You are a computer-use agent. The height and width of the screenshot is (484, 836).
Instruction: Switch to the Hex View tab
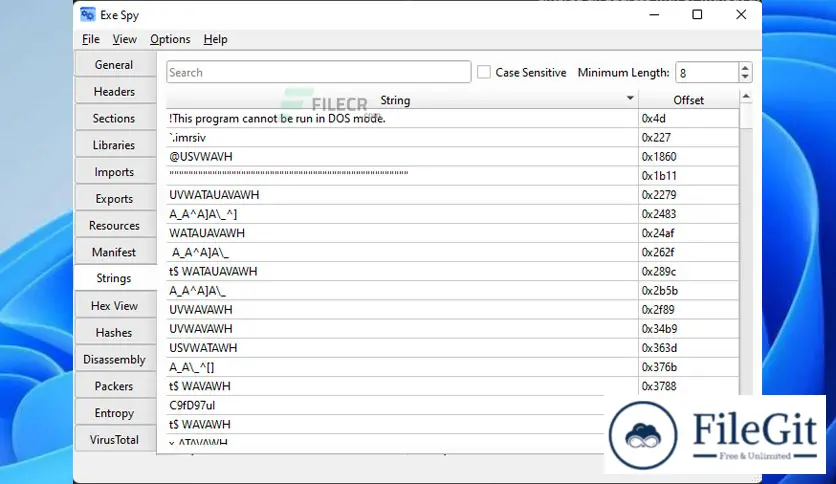click(114, 306)
